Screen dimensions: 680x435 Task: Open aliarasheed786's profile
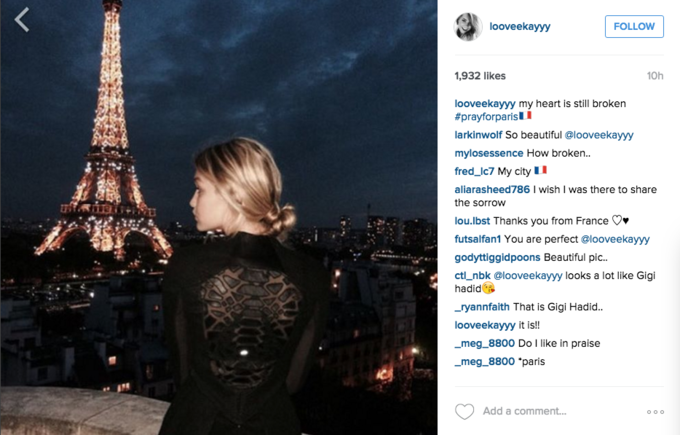(492, 190)
